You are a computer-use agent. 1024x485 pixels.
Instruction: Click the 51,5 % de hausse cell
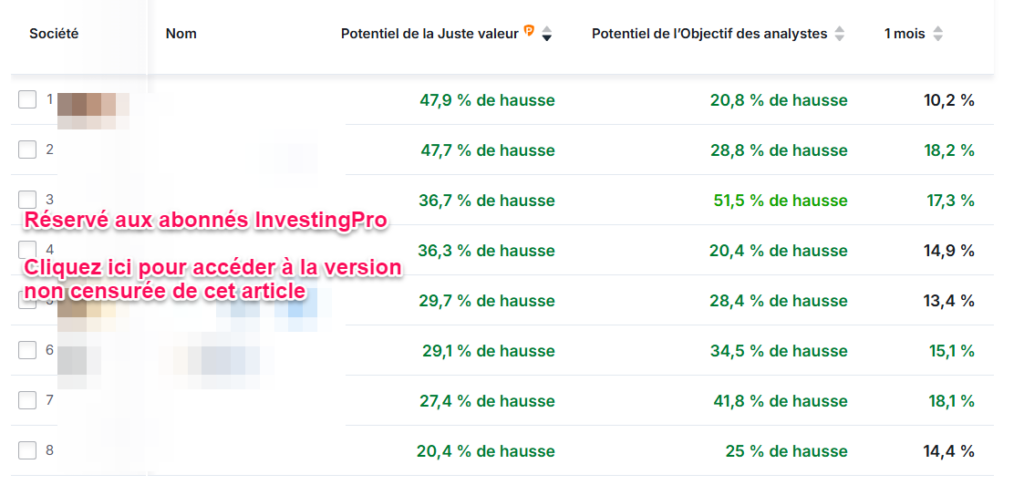click(x=778, y=200)
